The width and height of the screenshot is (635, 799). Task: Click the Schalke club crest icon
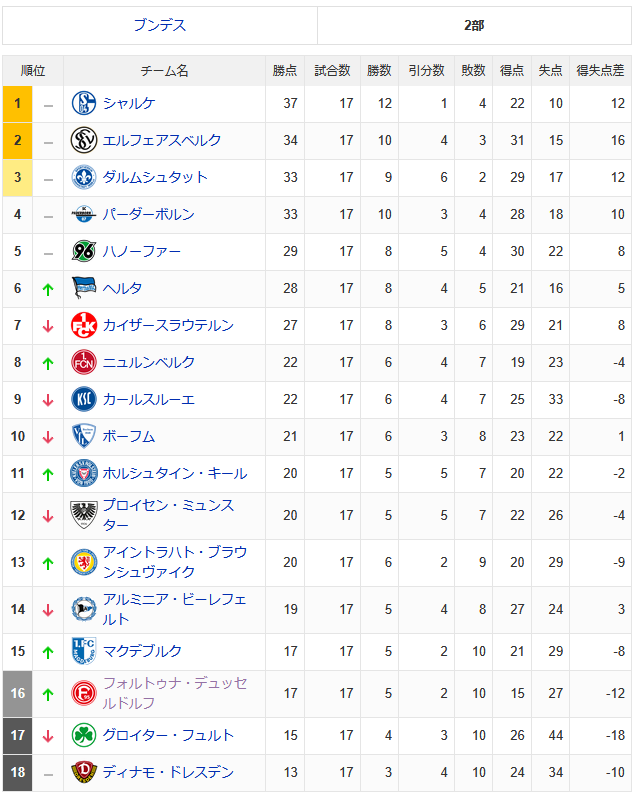(x=83, y=103)
